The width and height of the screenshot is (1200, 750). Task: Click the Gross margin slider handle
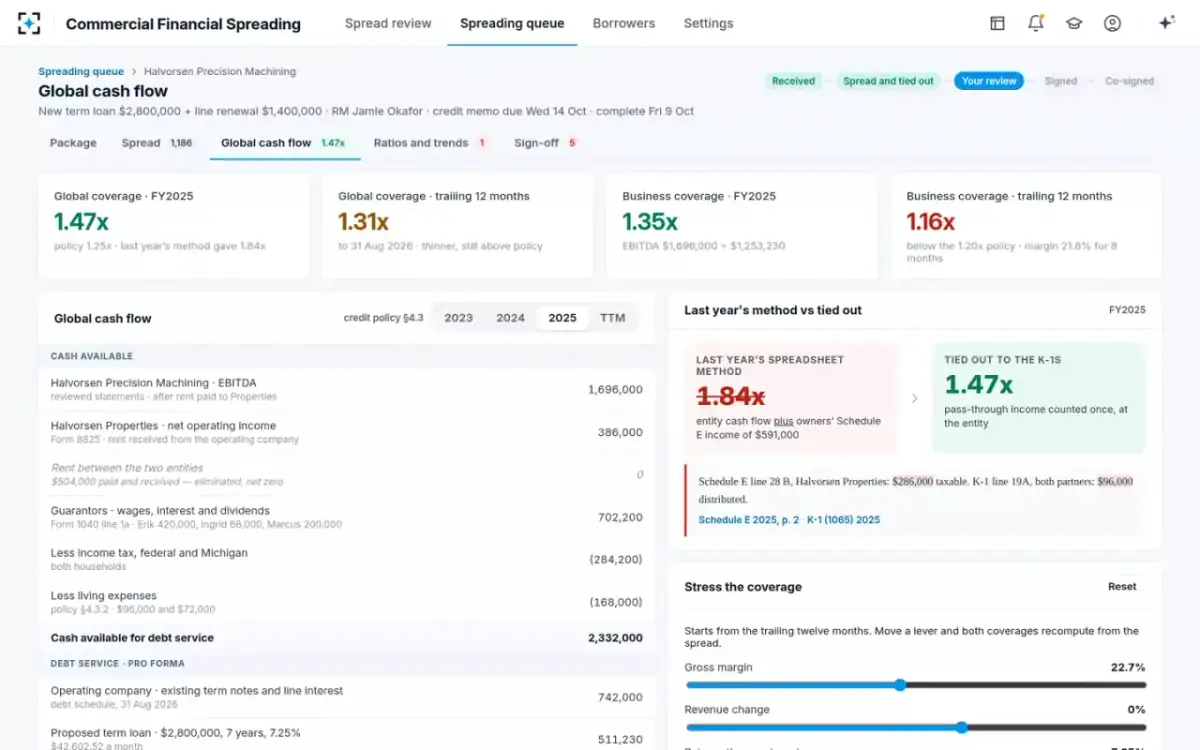[x=899, y=685]
